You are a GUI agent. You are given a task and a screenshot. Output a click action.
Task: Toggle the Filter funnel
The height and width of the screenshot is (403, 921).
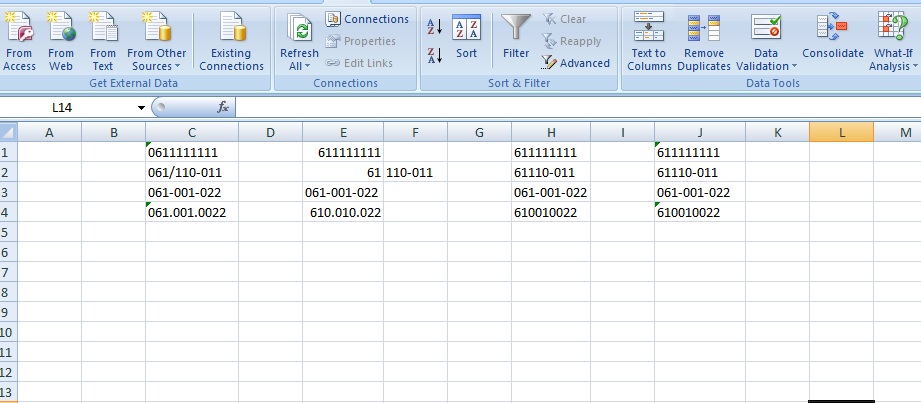(516, 37)
